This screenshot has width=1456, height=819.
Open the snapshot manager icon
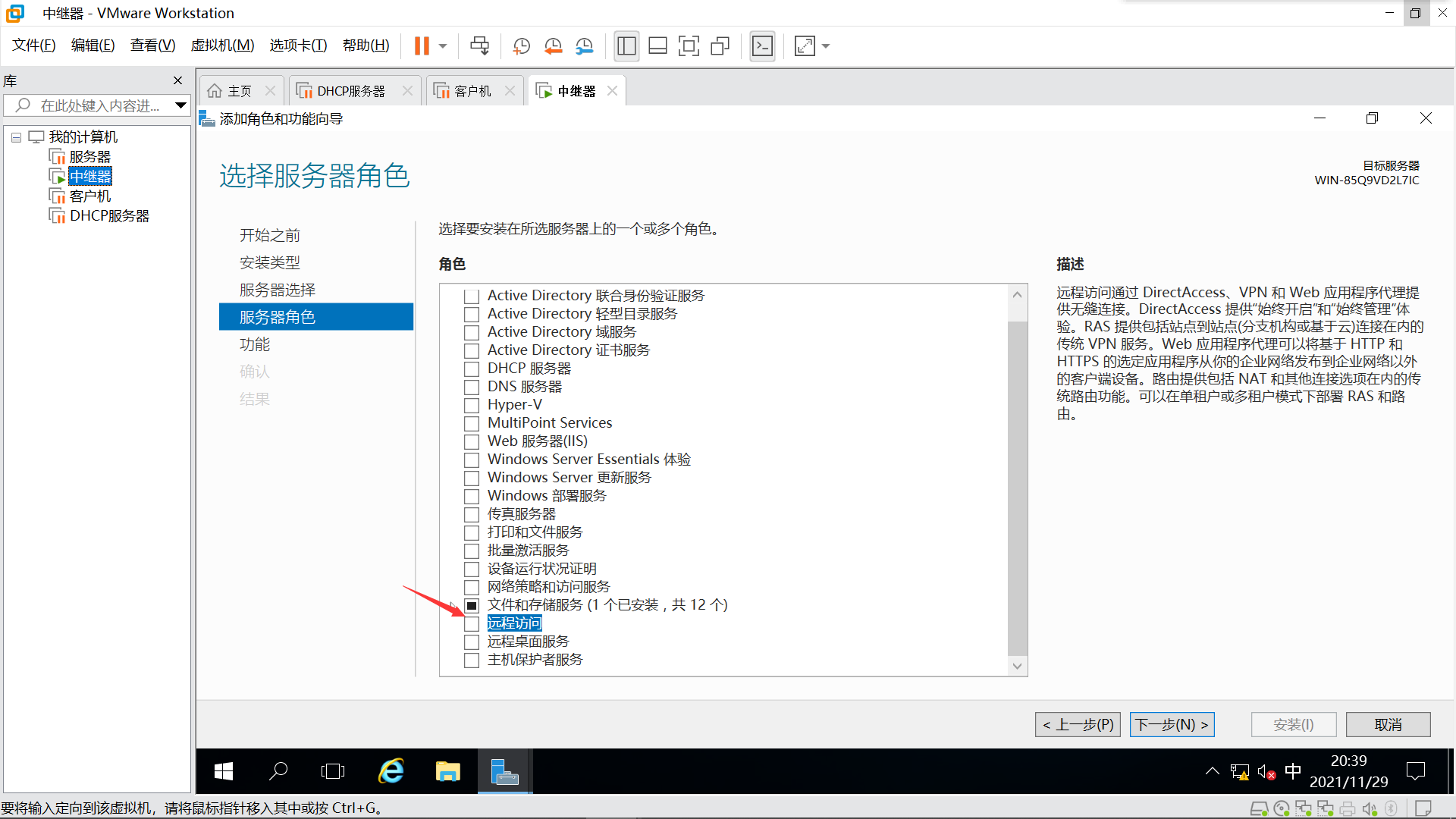pos(584,46)
